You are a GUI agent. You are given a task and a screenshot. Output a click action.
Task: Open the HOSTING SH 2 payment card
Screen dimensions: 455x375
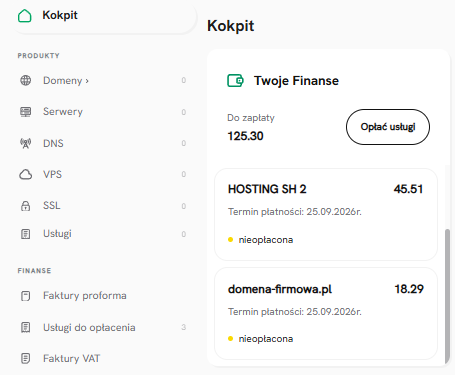coord(326,214)
